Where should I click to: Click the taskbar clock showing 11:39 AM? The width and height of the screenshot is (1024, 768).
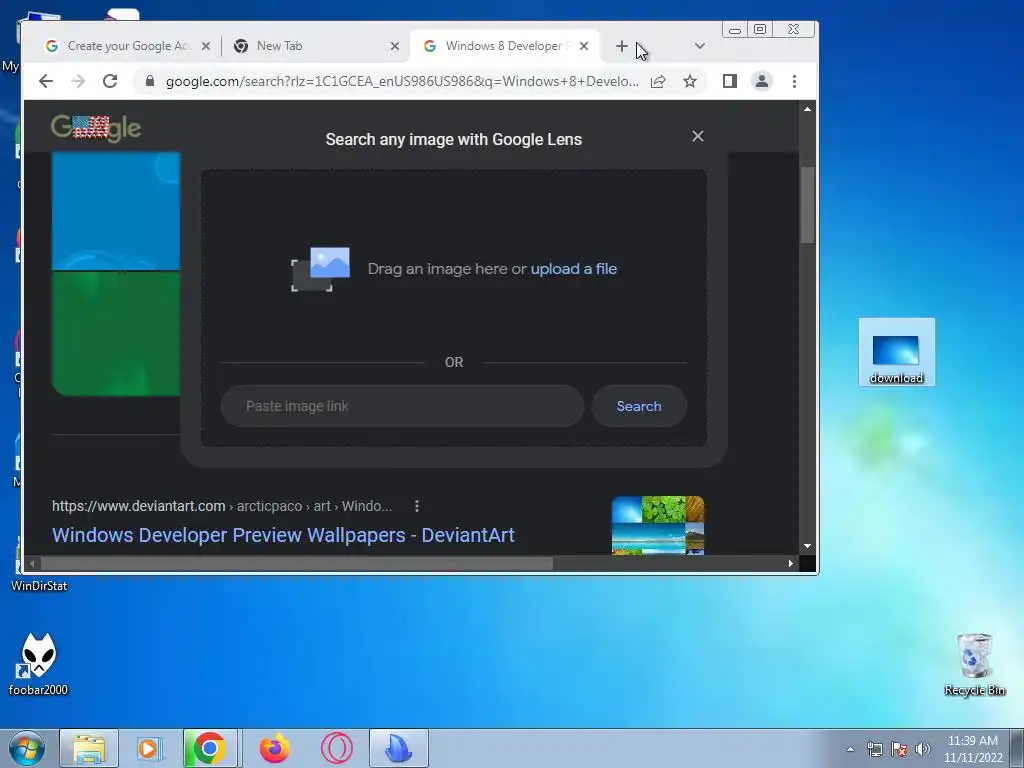(972, 748)
